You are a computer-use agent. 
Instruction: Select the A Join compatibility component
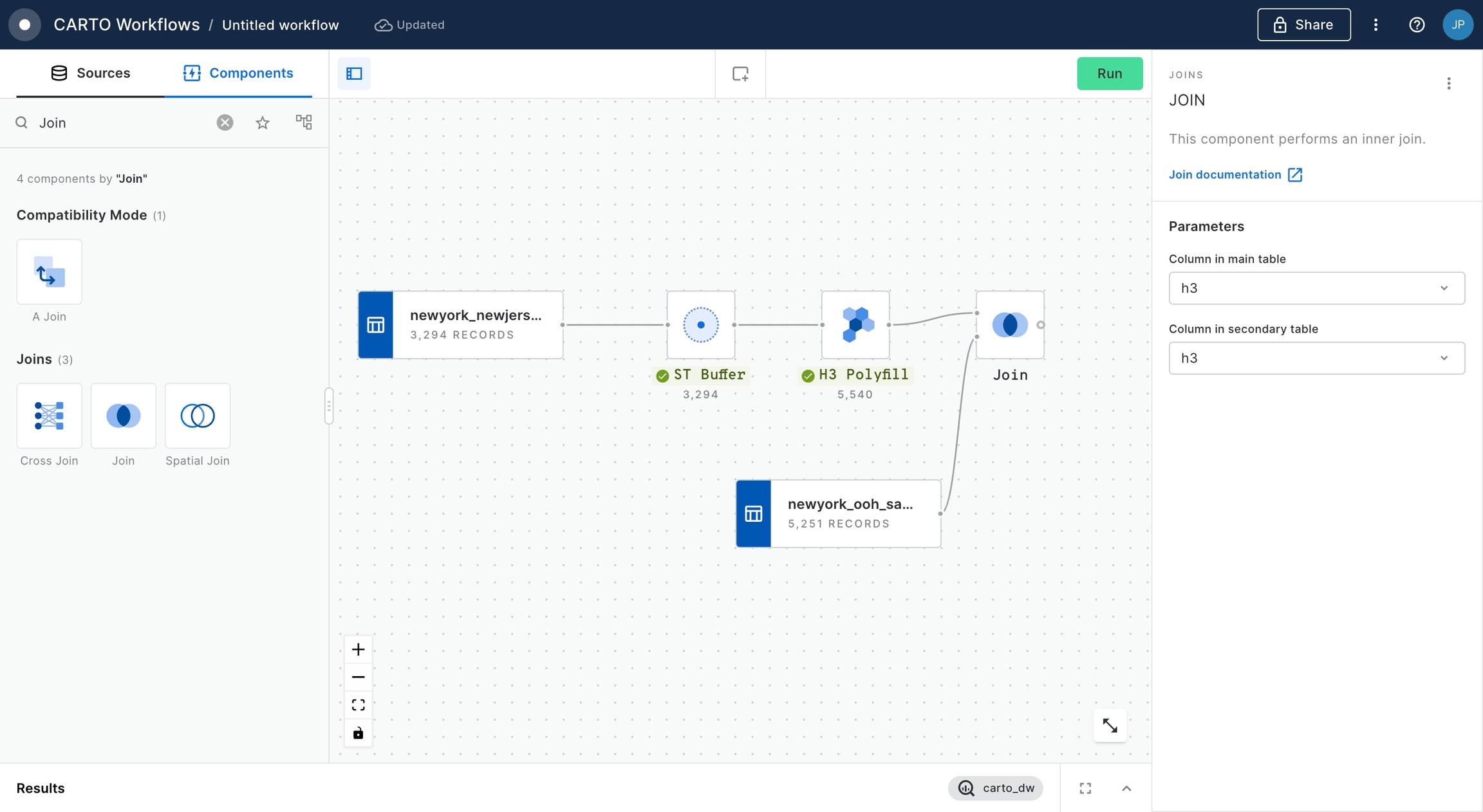pos(50,272)
